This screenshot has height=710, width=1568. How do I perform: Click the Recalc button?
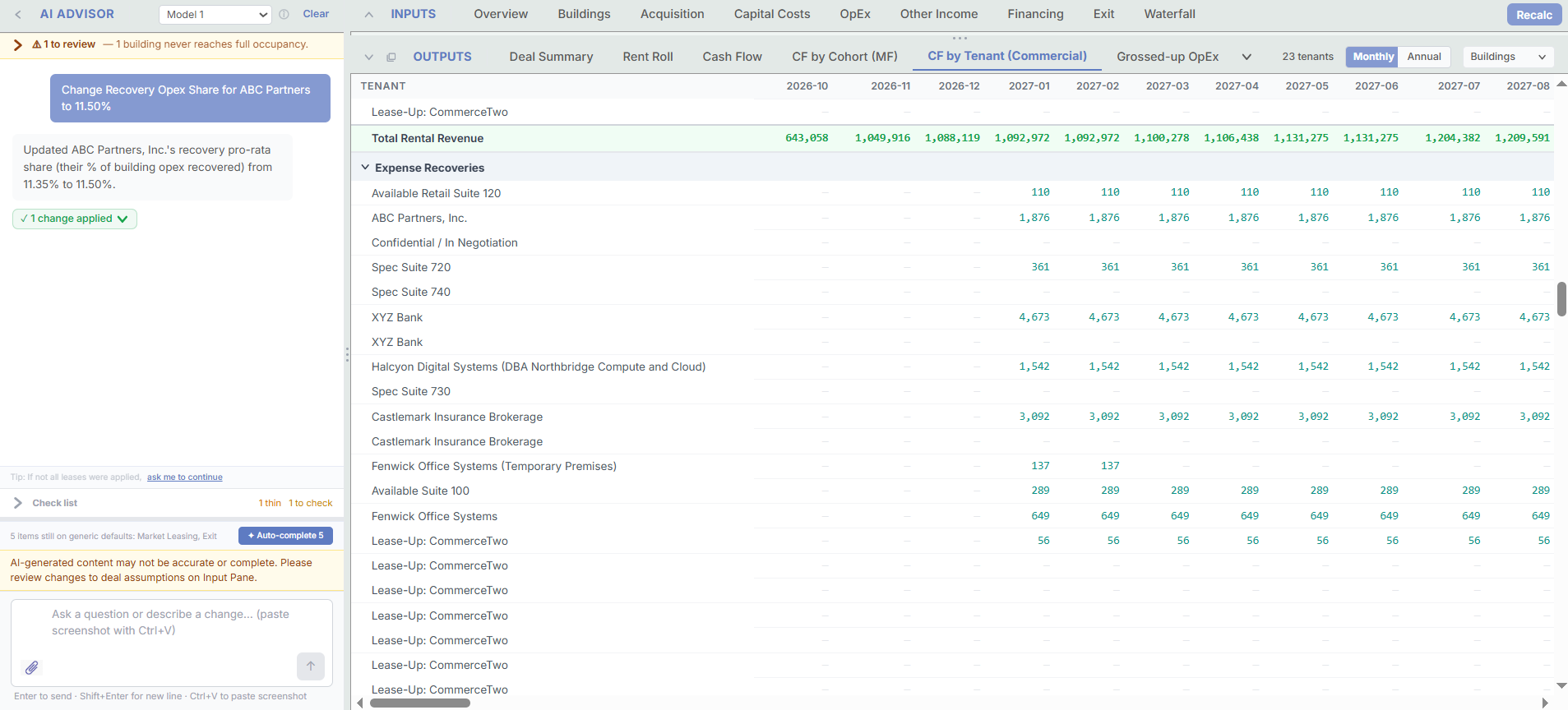1534,15
